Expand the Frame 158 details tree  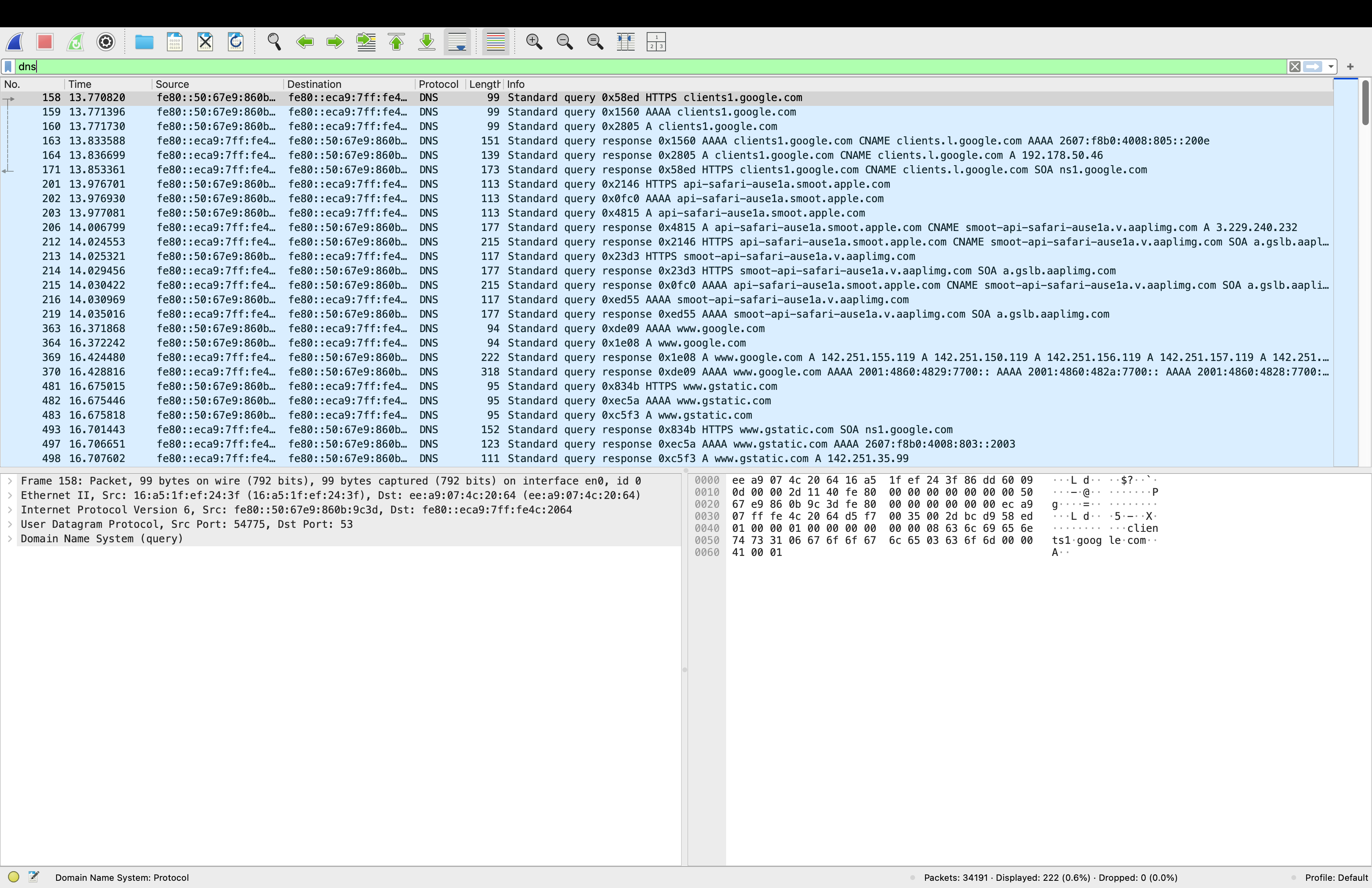[x=10, y=481]
